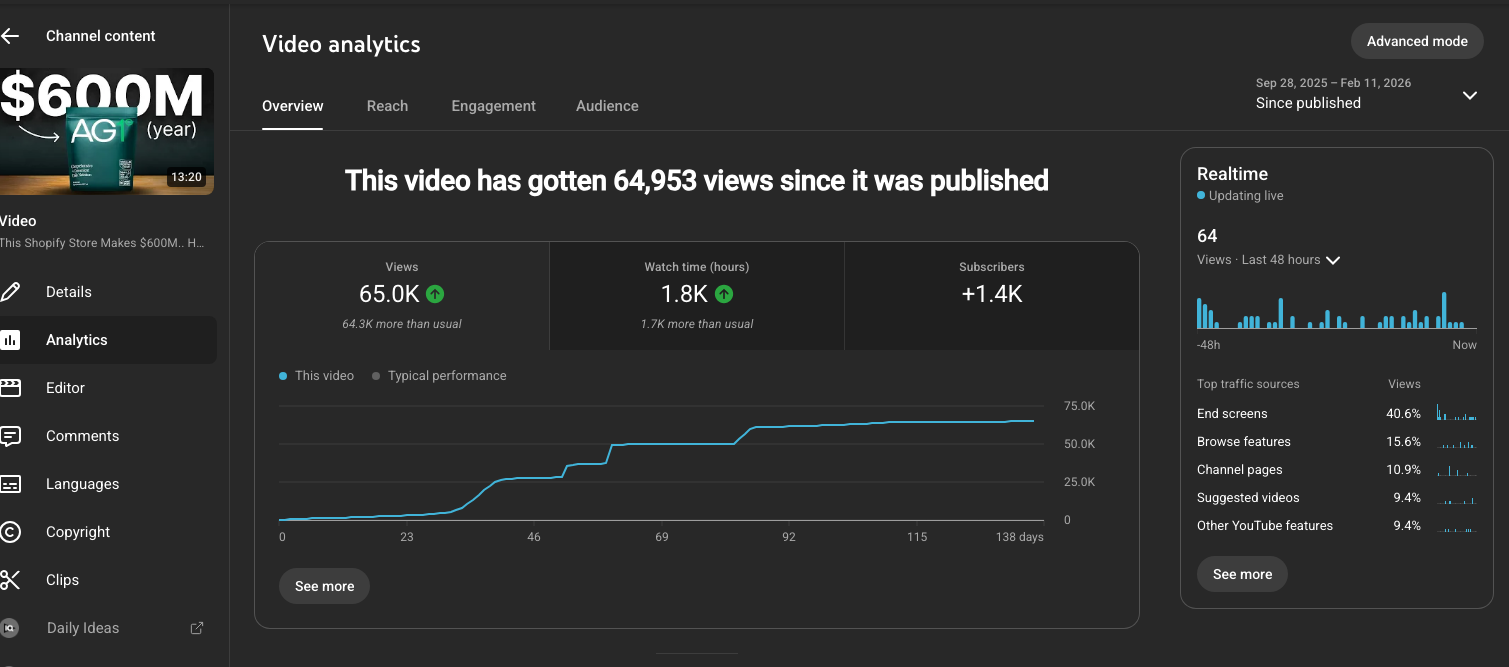Open Clips using the scissors icon
The image size is (1509, 667).
point(11,579)
